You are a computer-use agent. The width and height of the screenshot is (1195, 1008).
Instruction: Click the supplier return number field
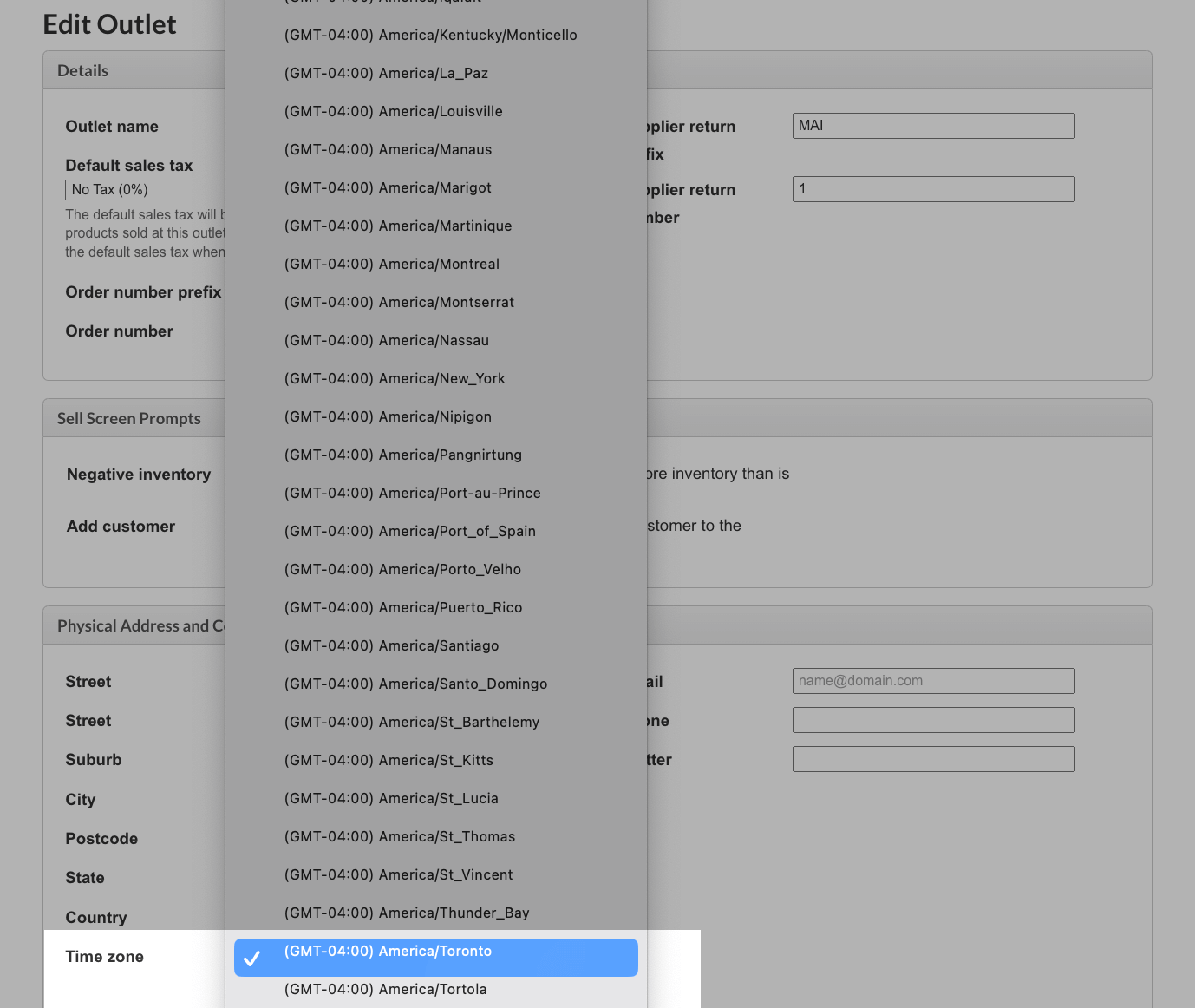[933, 189]
